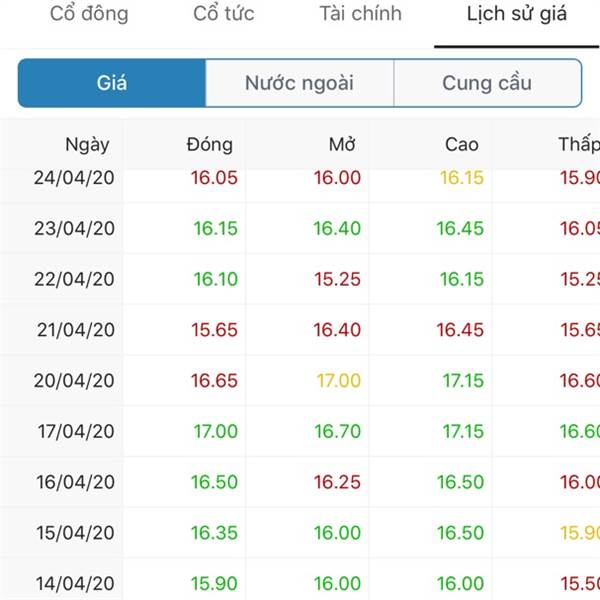Show the Cung cầu segment
Viewport: 600px width, 600px height.
[x=488, y=83]
